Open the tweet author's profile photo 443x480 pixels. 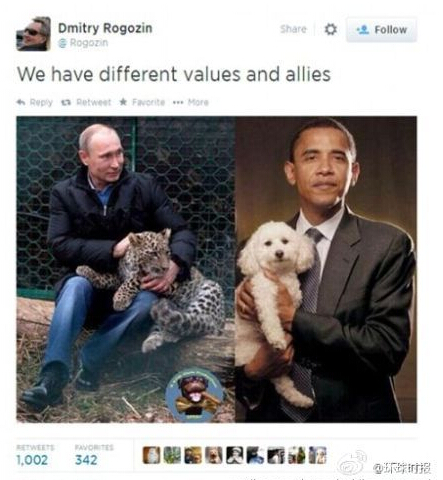point(33,34)
